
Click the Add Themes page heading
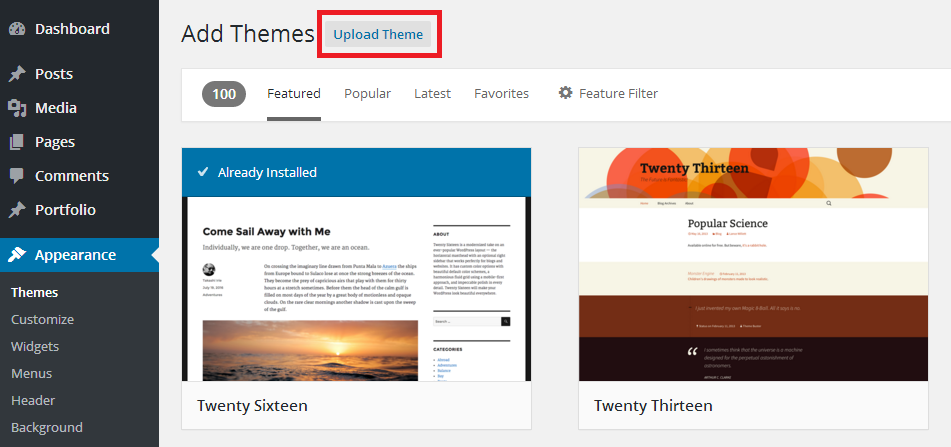[x=247, y=34]
